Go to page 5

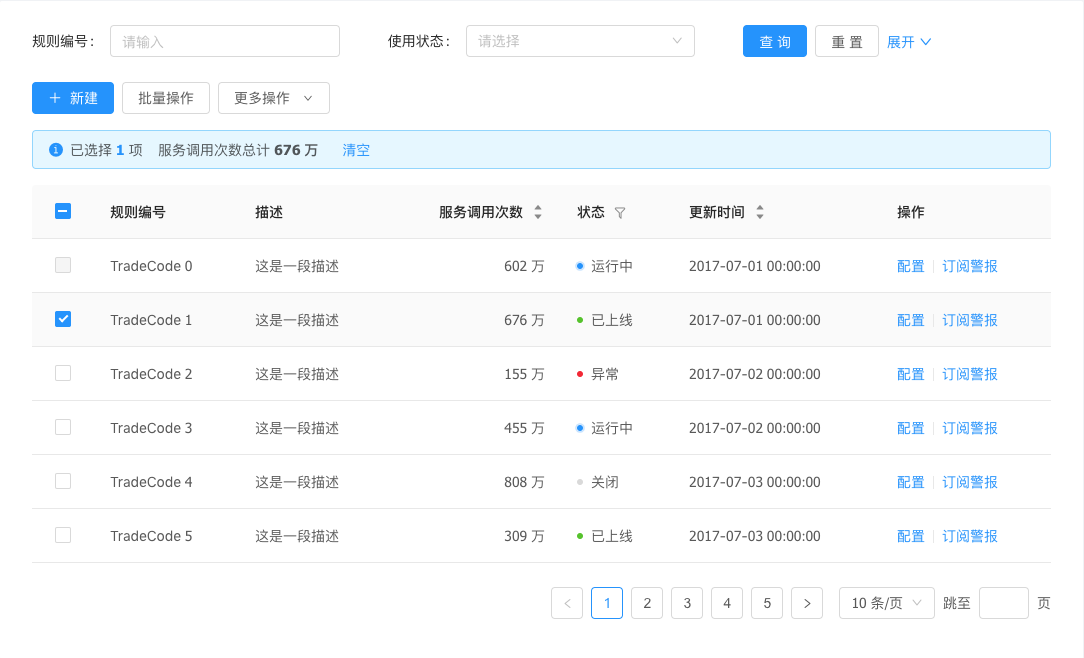click(x=767, y=603)
